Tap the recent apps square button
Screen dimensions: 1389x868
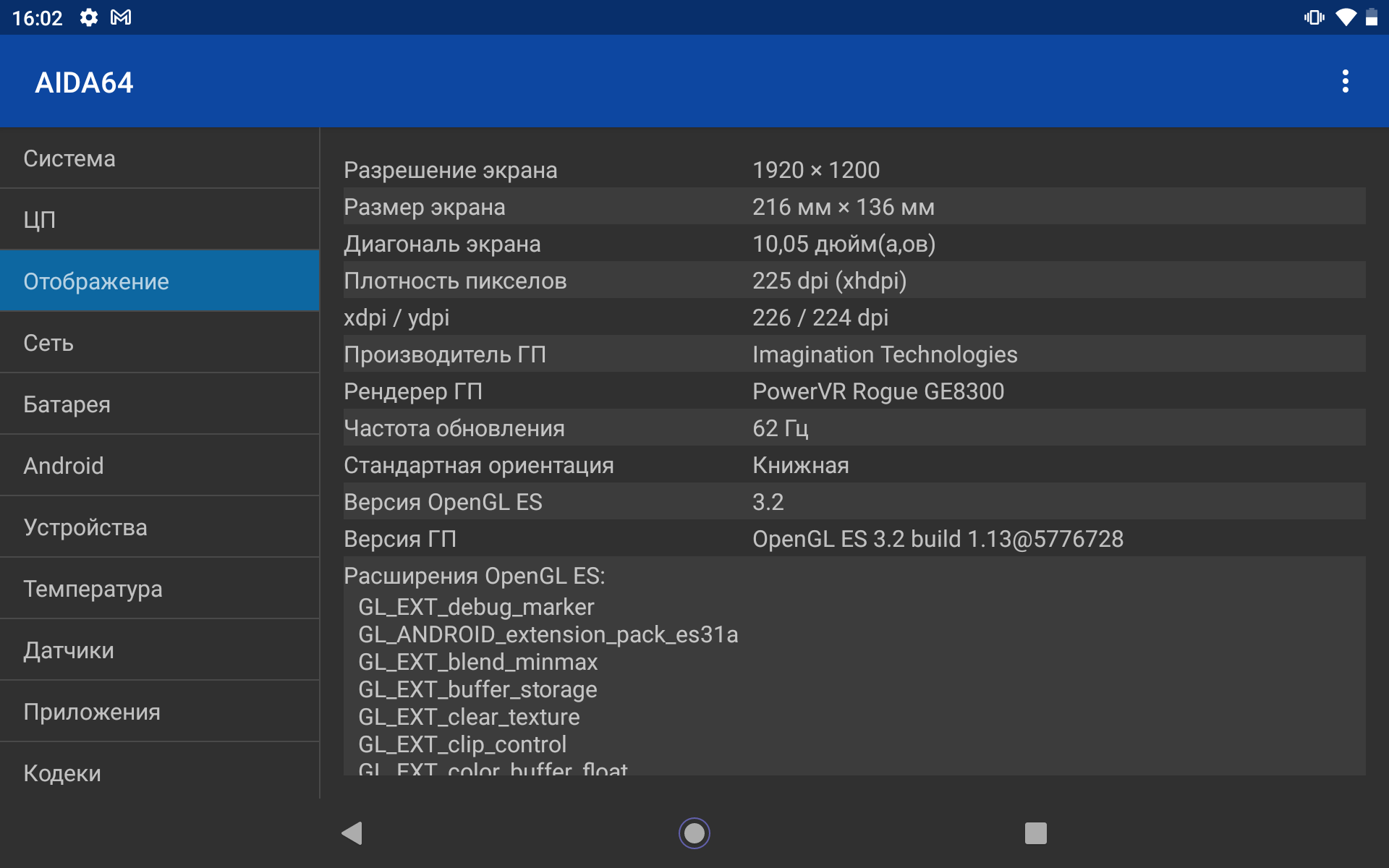pyautogui.click(x=1035, y=833)
